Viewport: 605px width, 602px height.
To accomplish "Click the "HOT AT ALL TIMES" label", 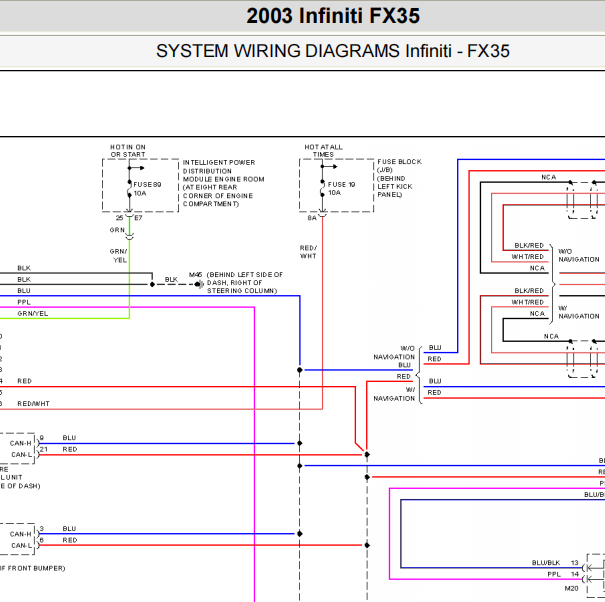I will (x=323, y=150).
